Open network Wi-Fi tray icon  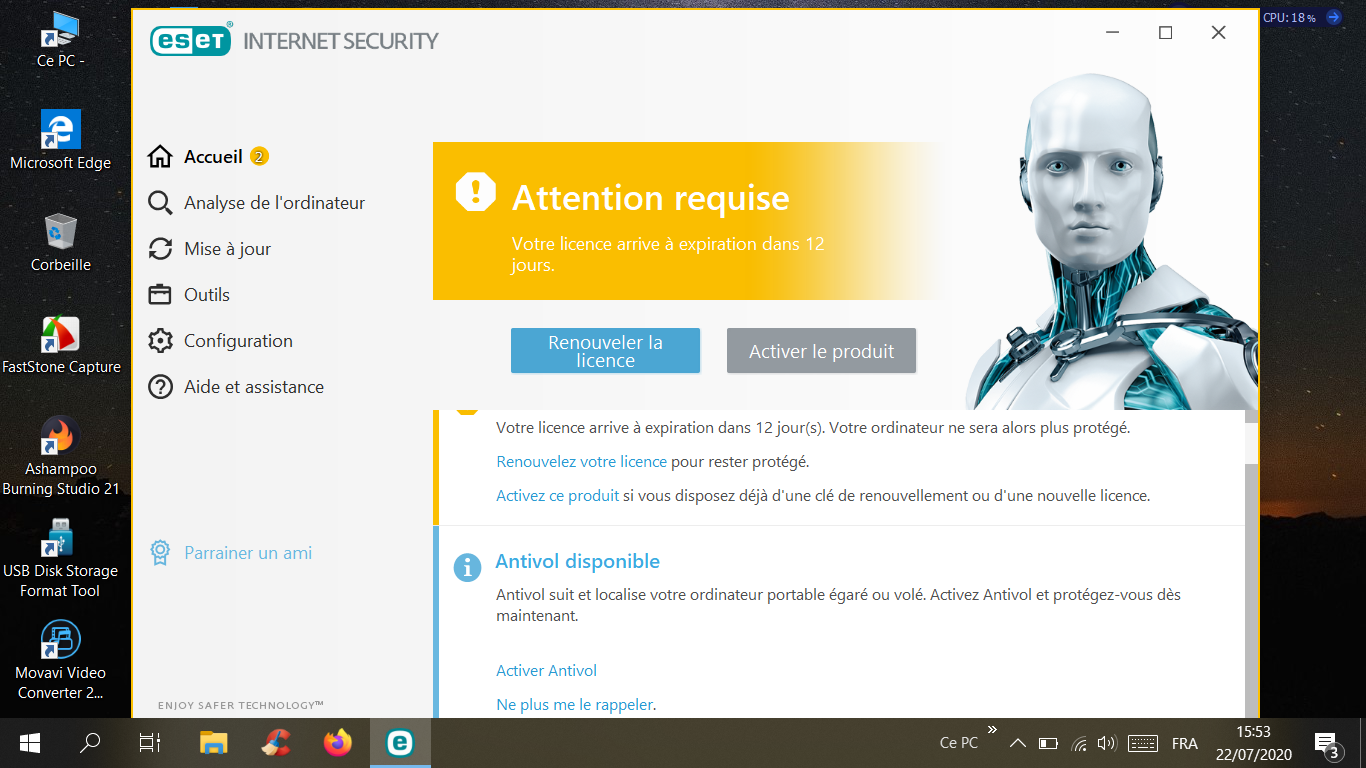(1079, 743)
